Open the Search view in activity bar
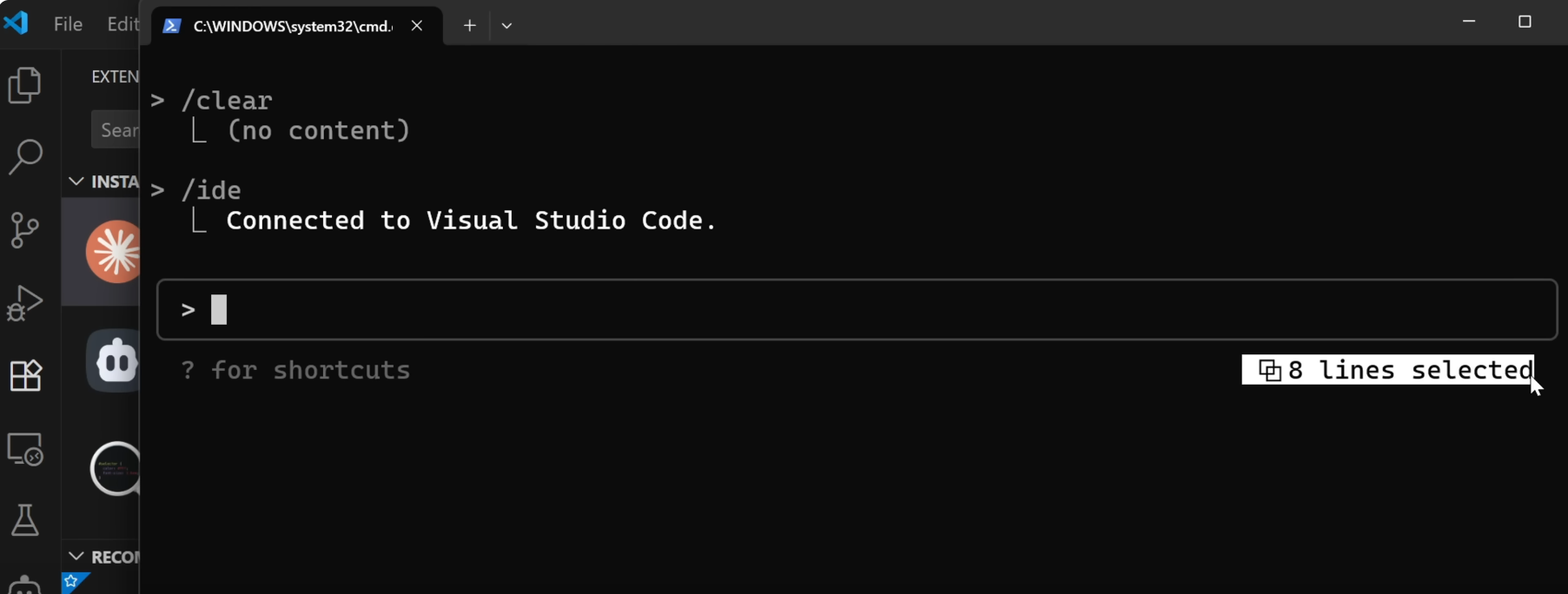The height and width of the screenshot is (594, 1568). (x=25, y=157)
